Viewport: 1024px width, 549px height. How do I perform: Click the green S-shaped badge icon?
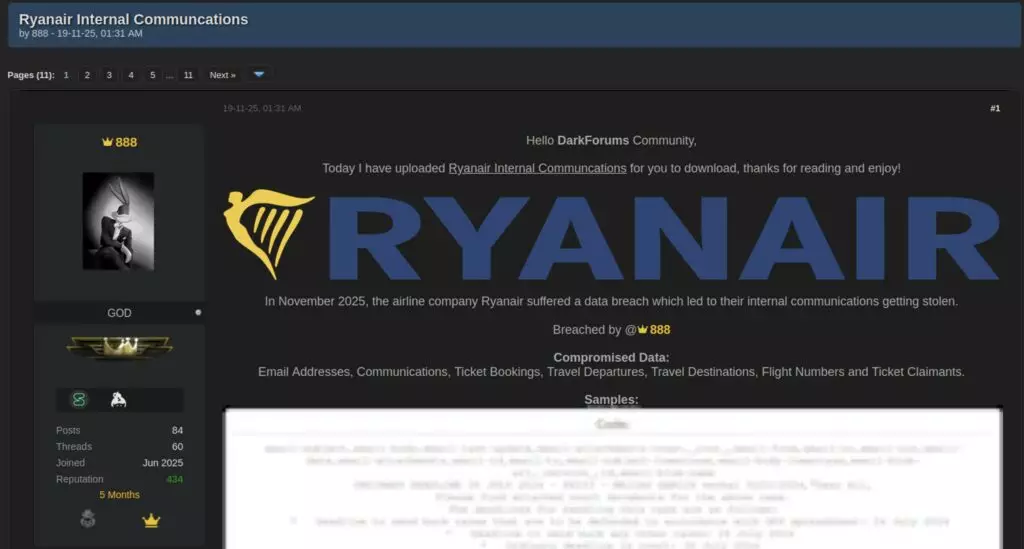click(x=79, y=400)
